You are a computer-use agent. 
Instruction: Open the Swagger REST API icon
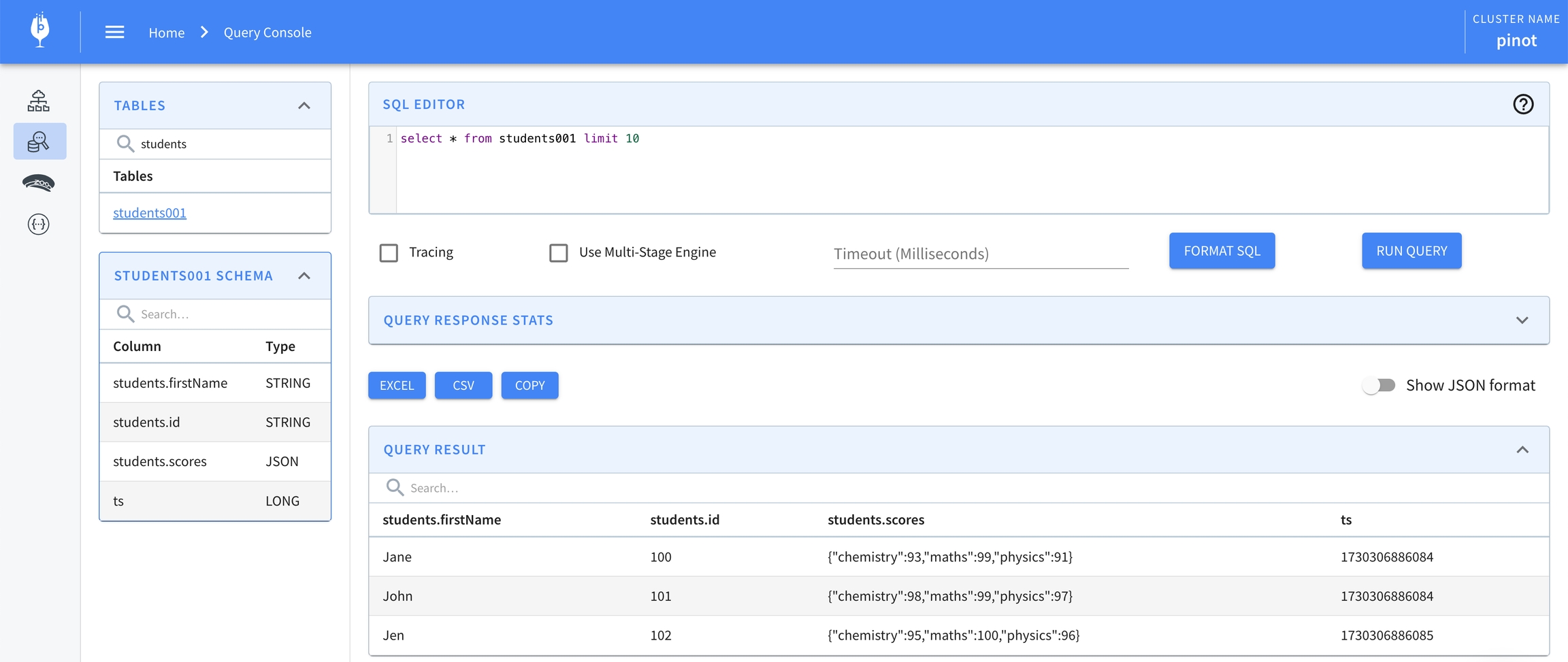tap(39, 224)
